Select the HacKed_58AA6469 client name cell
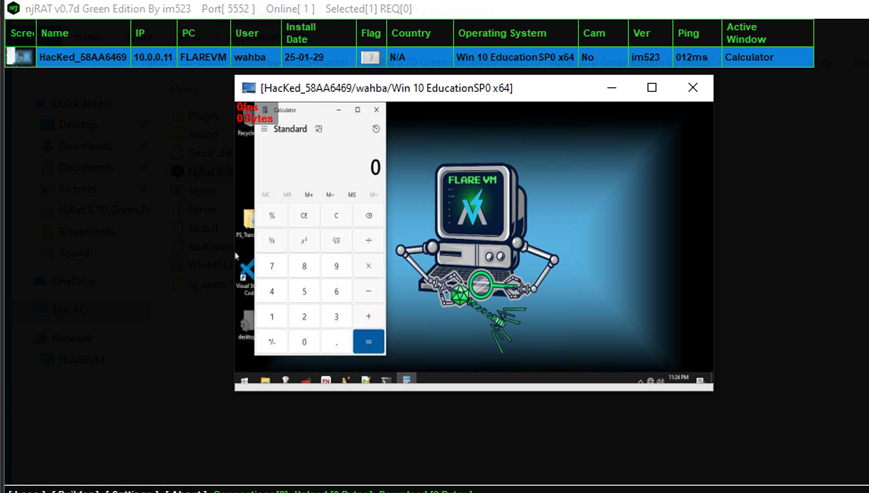The image size is (869, 493). point(83,57)
